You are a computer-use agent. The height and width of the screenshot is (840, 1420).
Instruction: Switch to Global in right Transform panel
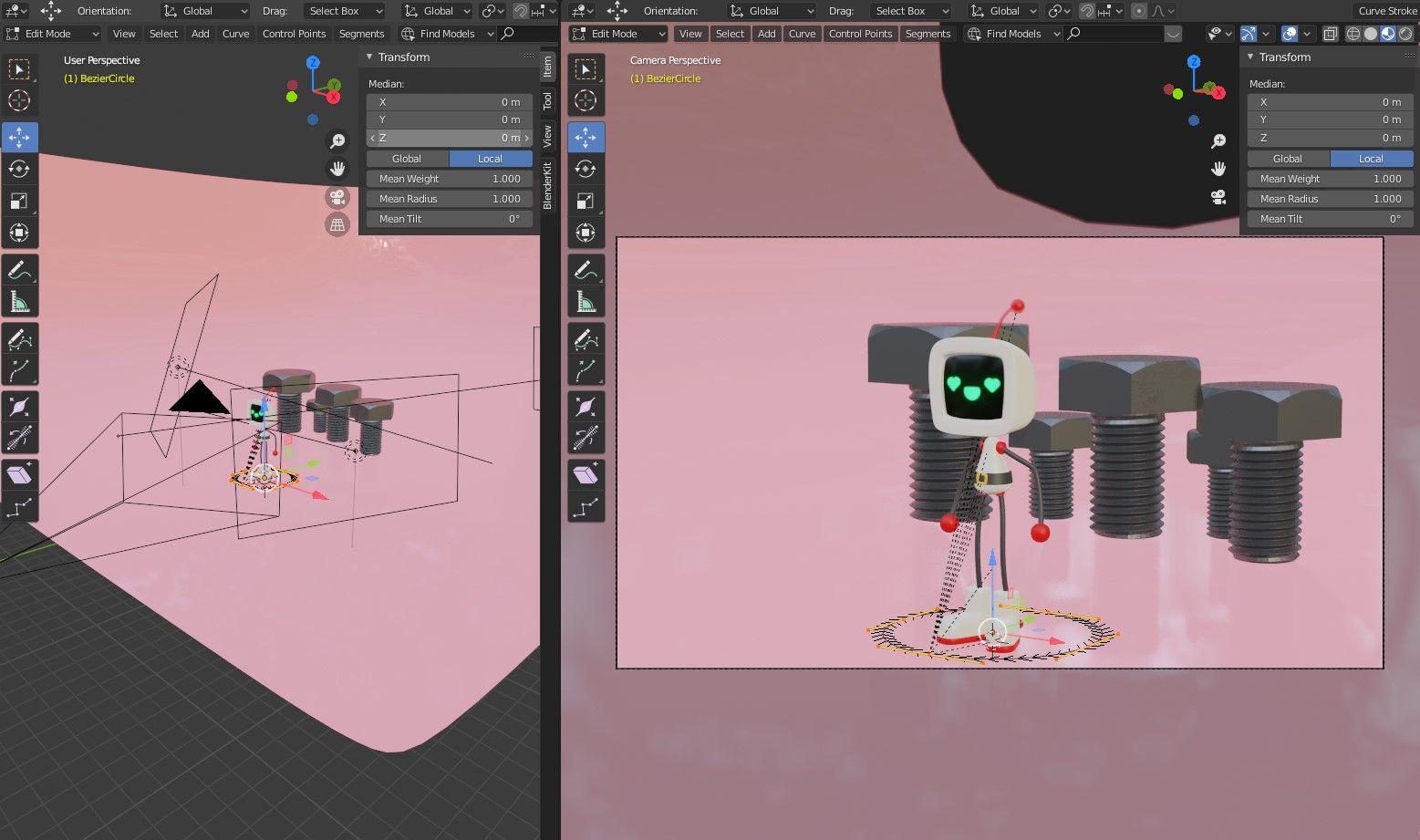click(1288, 159)
